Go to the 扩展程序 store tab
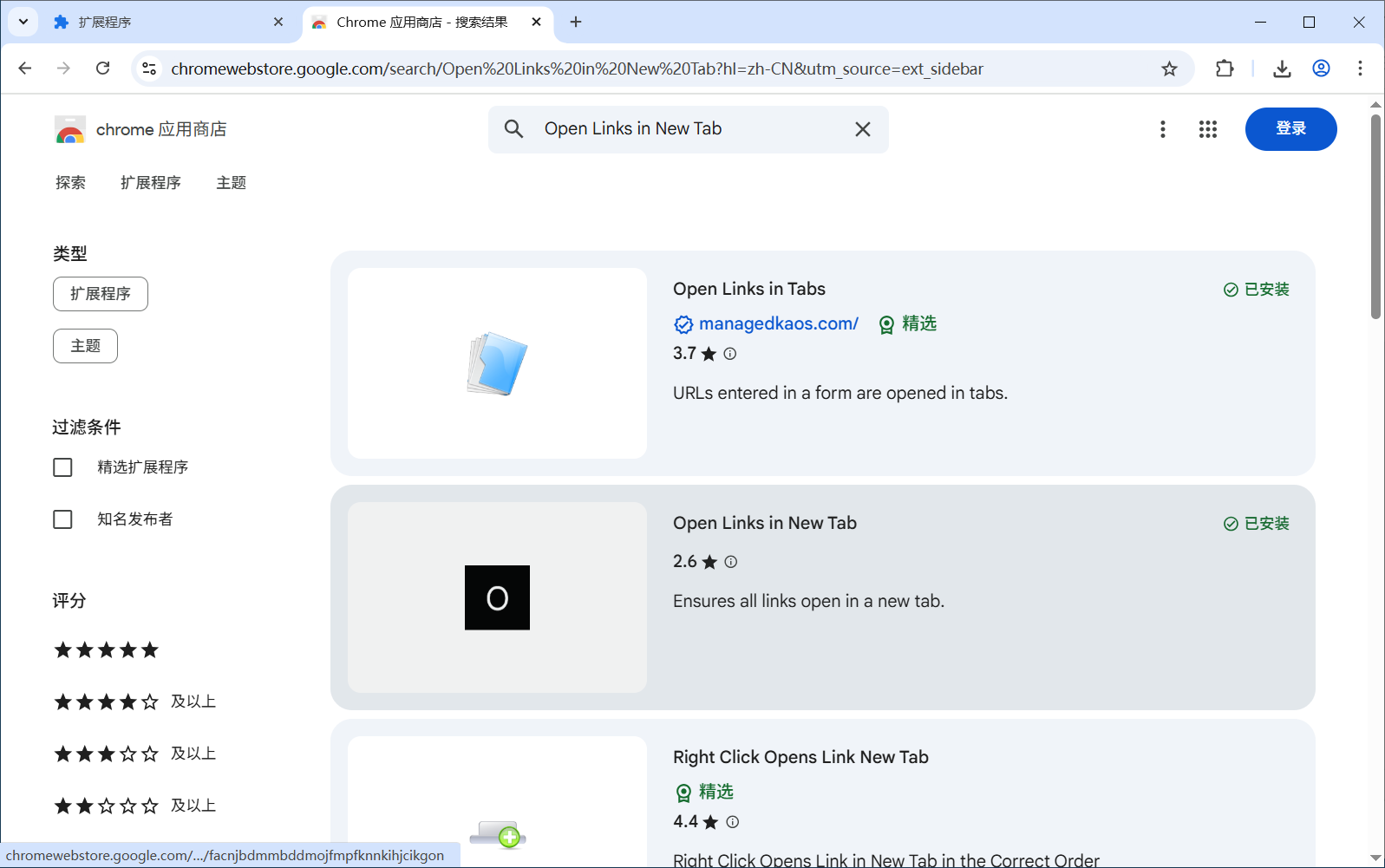The height and width of the screenshot is (868, 1385). pyautogui.click(x=151, y=183)
